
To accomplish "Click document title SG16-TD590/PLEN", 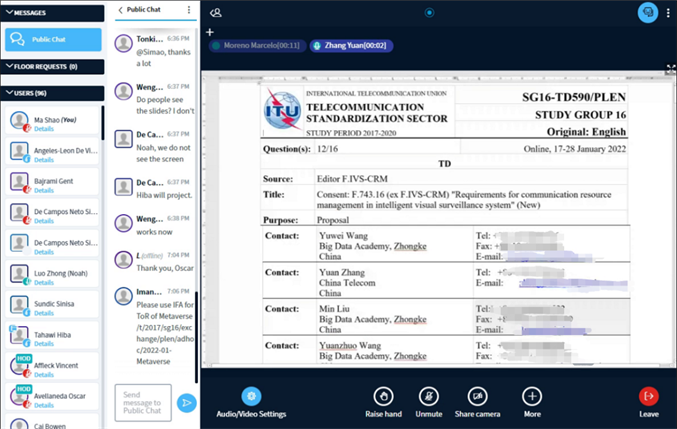I will (x=574, y=97).
